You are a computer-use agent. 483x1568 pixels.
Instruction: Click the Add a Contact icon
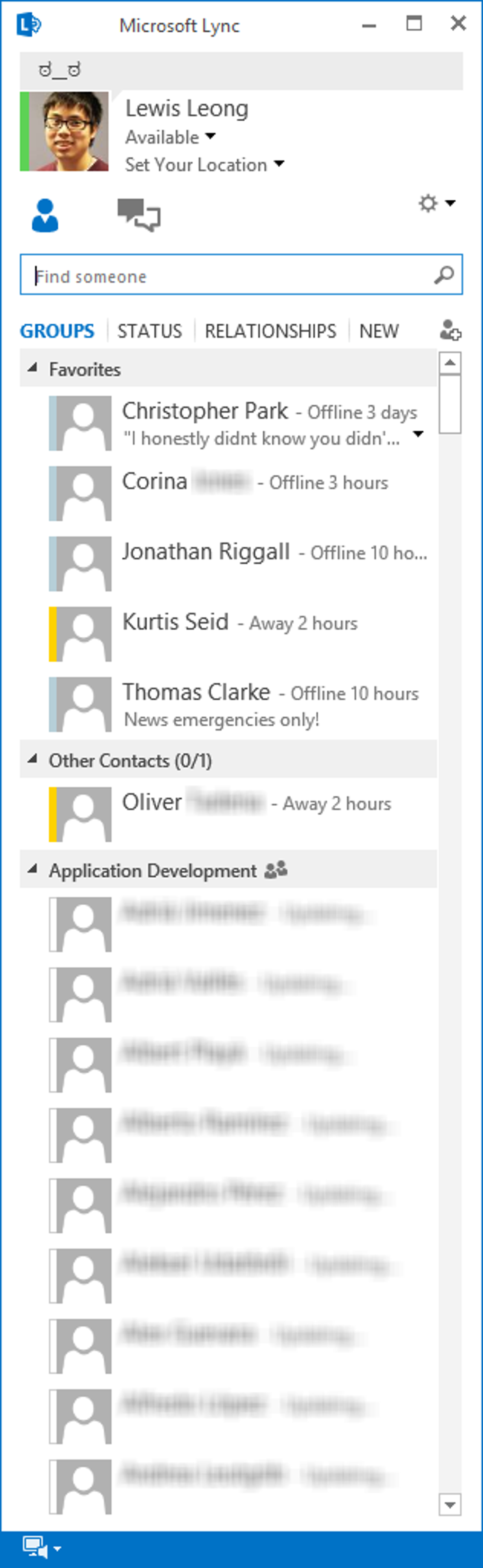450,330
